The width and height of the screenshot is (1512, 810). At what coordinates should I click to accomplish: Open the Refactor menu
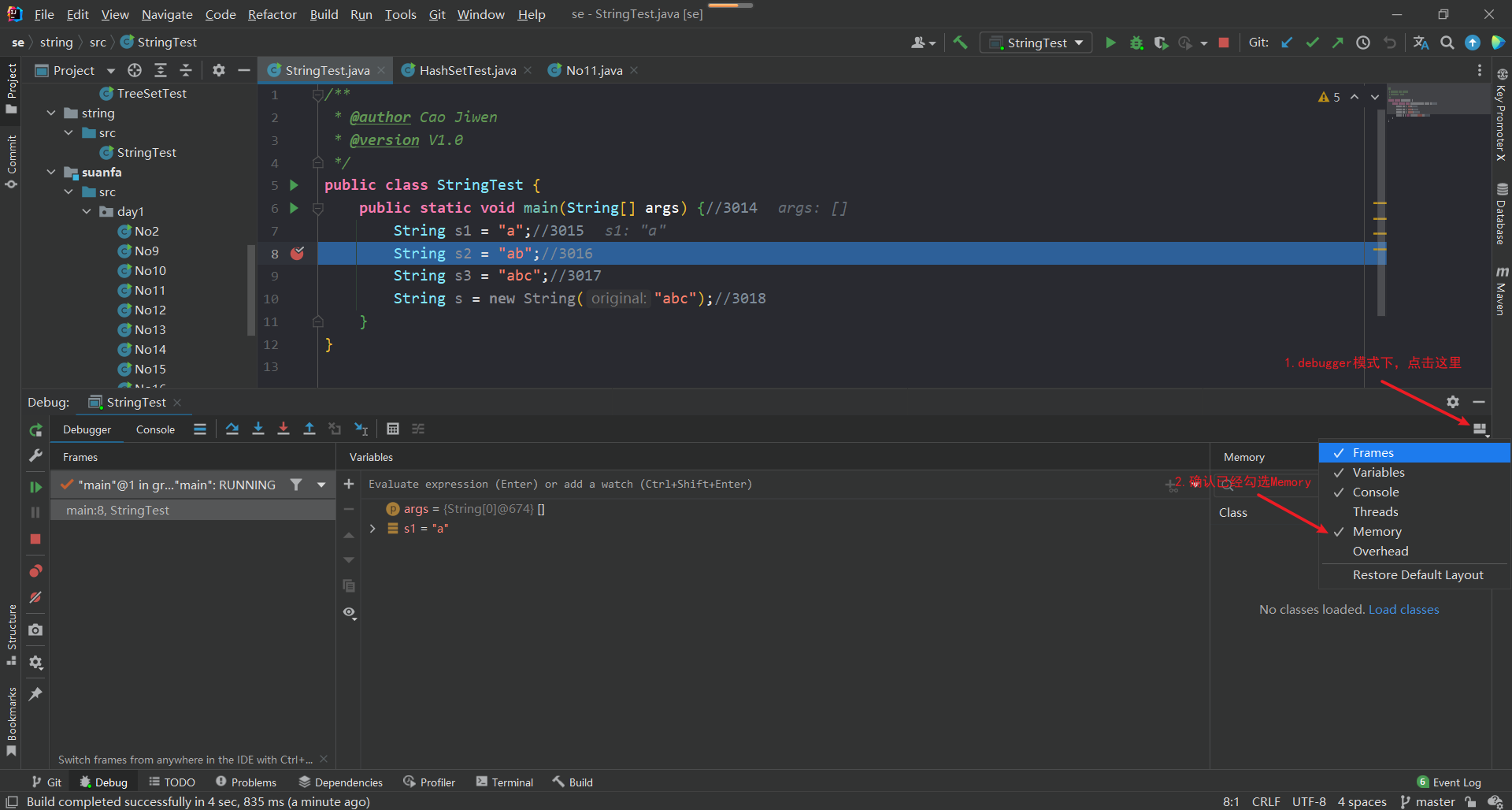click(272, 14)
